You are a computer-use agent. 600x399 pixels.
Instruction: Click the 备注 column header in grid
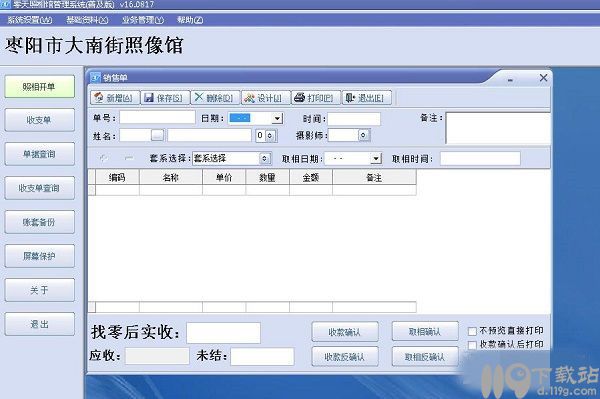pos(374,178)
